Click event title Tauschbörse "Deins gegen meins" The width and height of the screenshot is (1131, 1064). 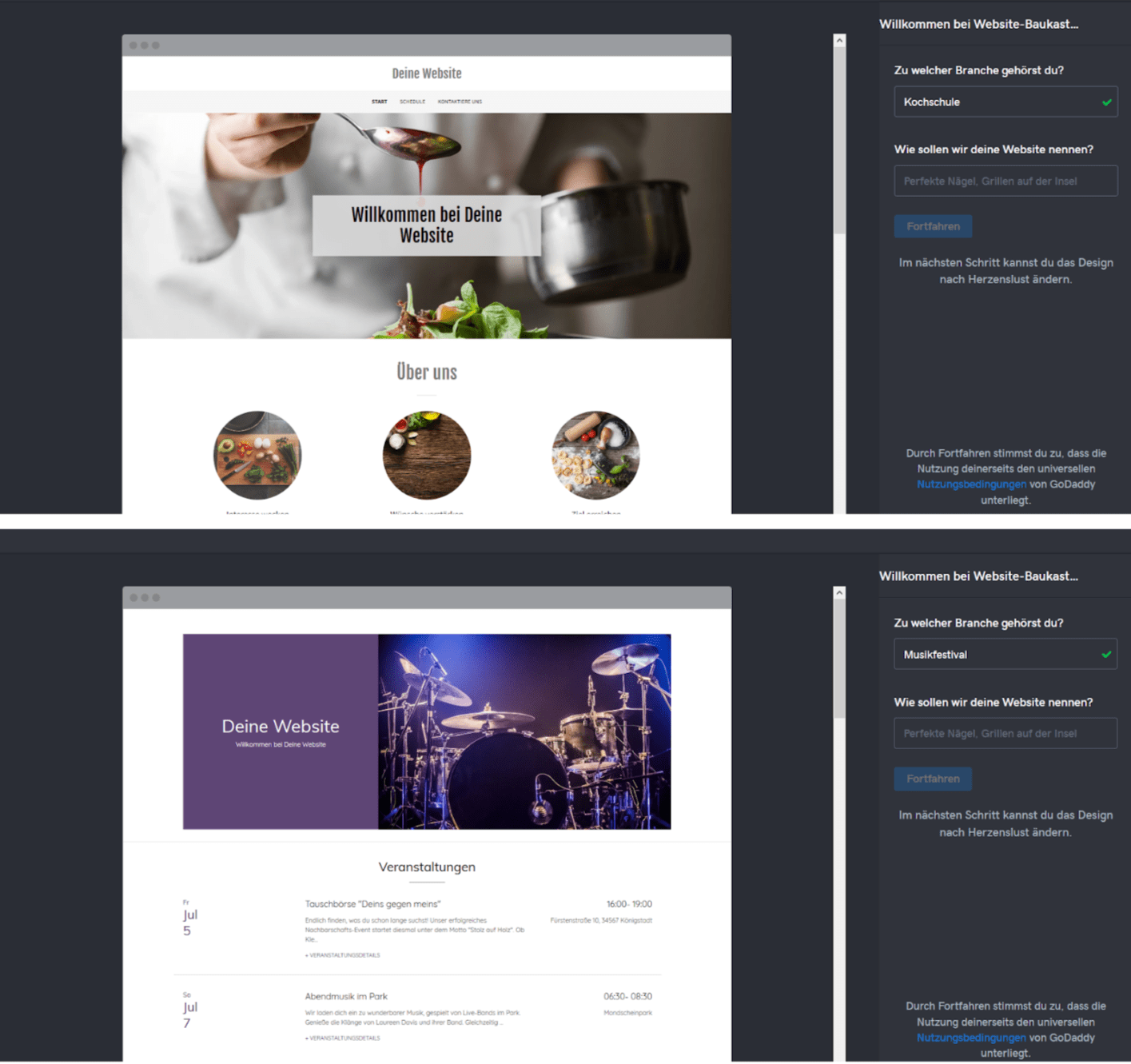(372, 904)
